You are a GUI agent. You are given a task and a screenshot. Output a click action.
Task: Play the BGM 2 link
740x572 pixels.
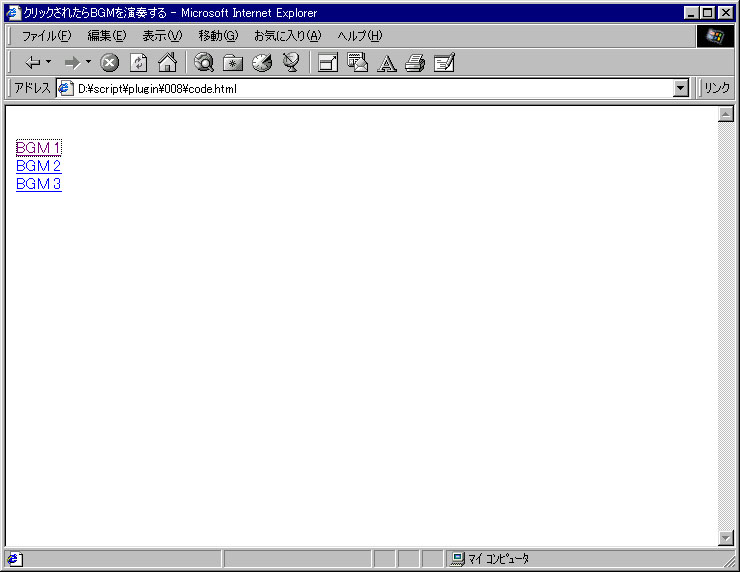[x=39, y=166]
